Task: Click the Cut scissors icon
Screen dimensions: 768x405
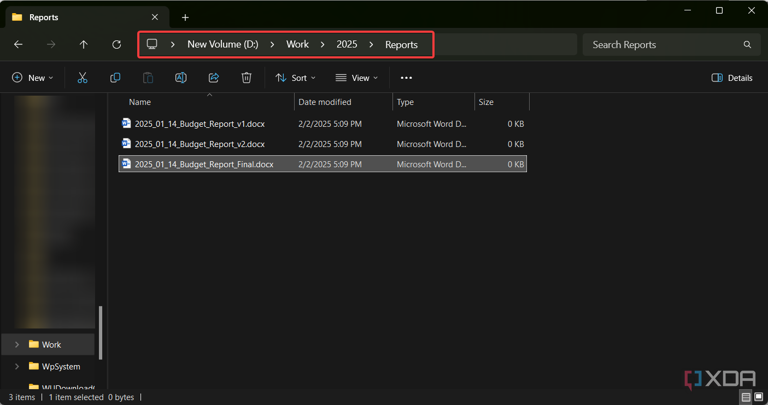Action: click(82, 78)
